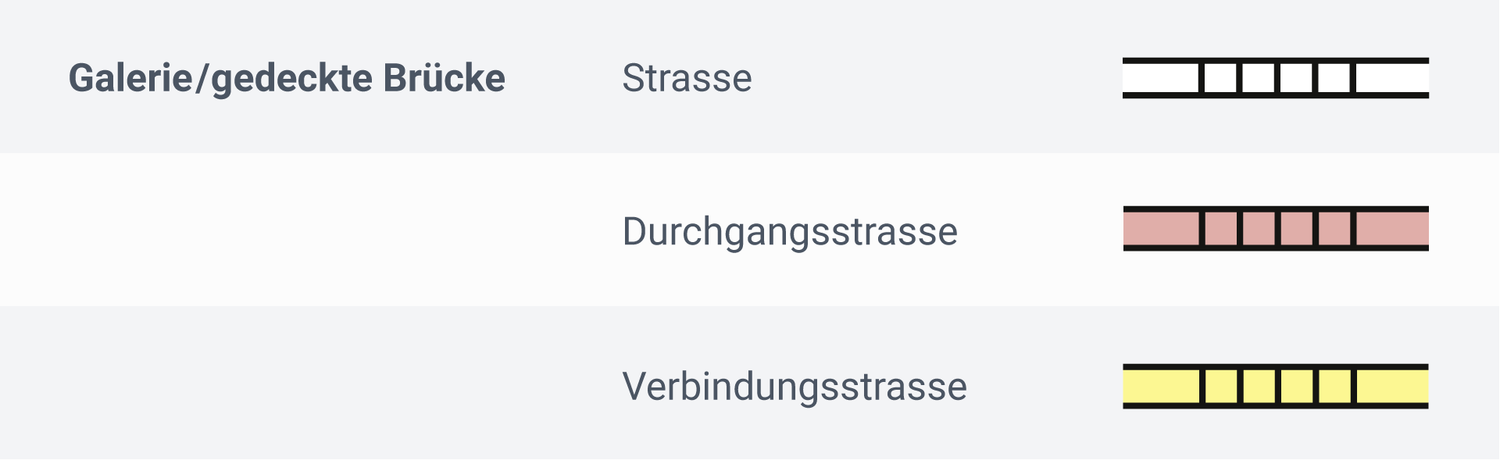Image resolution: width=1500 pixels, height=460 pixels.
Task: Click the yellow Verbindungsstrasse road symbol
Action: click(1275, 386)
